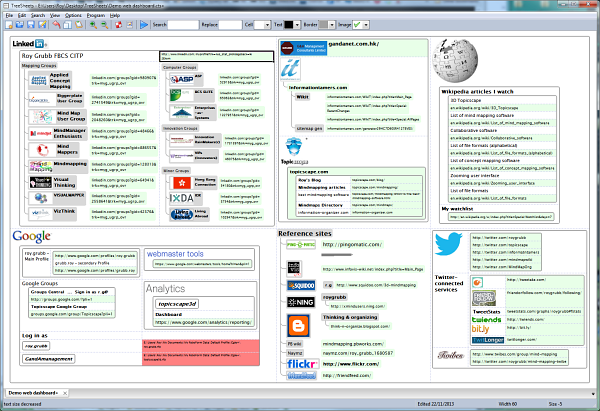
Task: Open the Search menu
Action: [x=38, y=15]
